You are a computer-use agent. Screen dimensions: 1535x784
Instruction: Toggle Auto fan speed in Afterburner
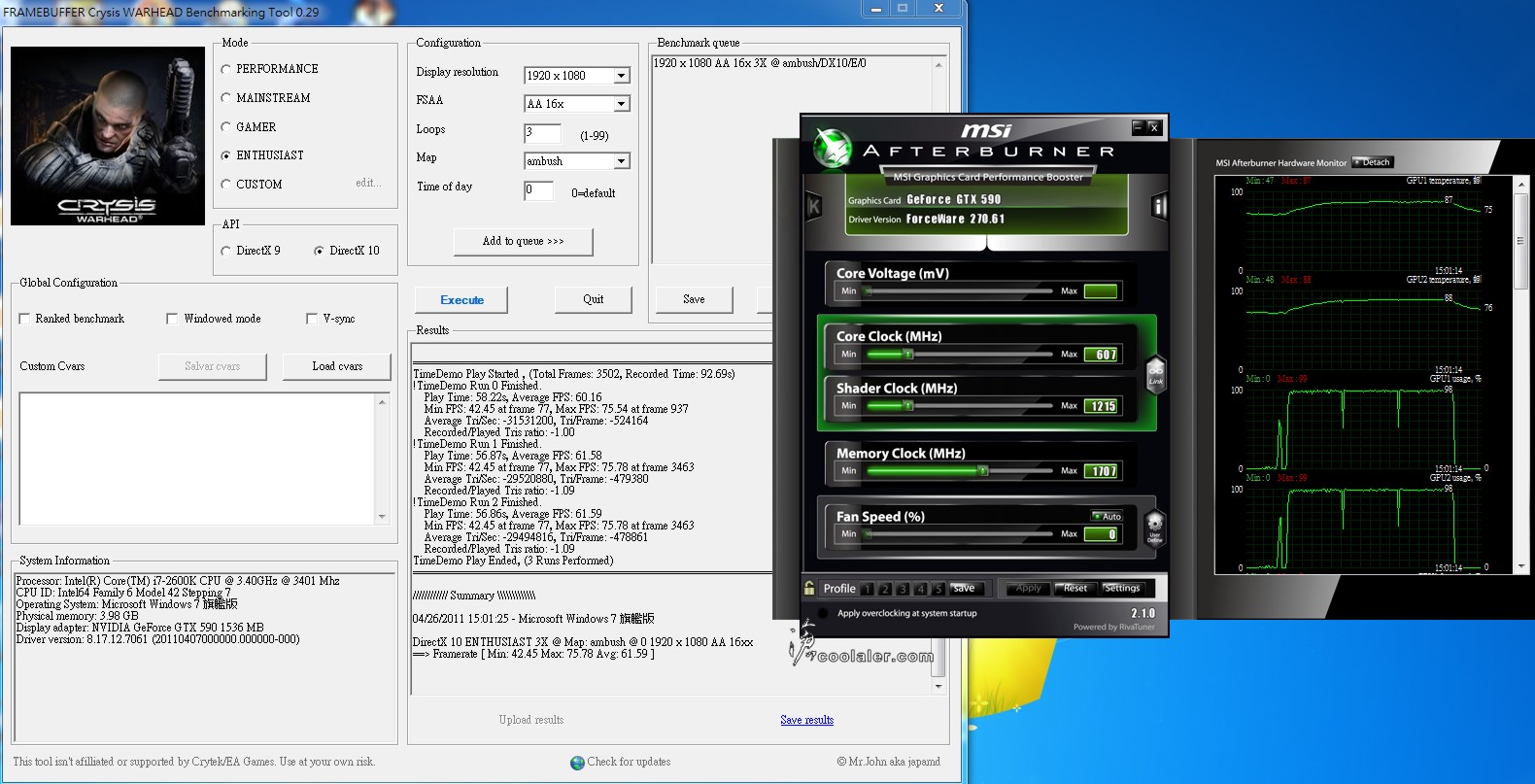pos(1107,516)
